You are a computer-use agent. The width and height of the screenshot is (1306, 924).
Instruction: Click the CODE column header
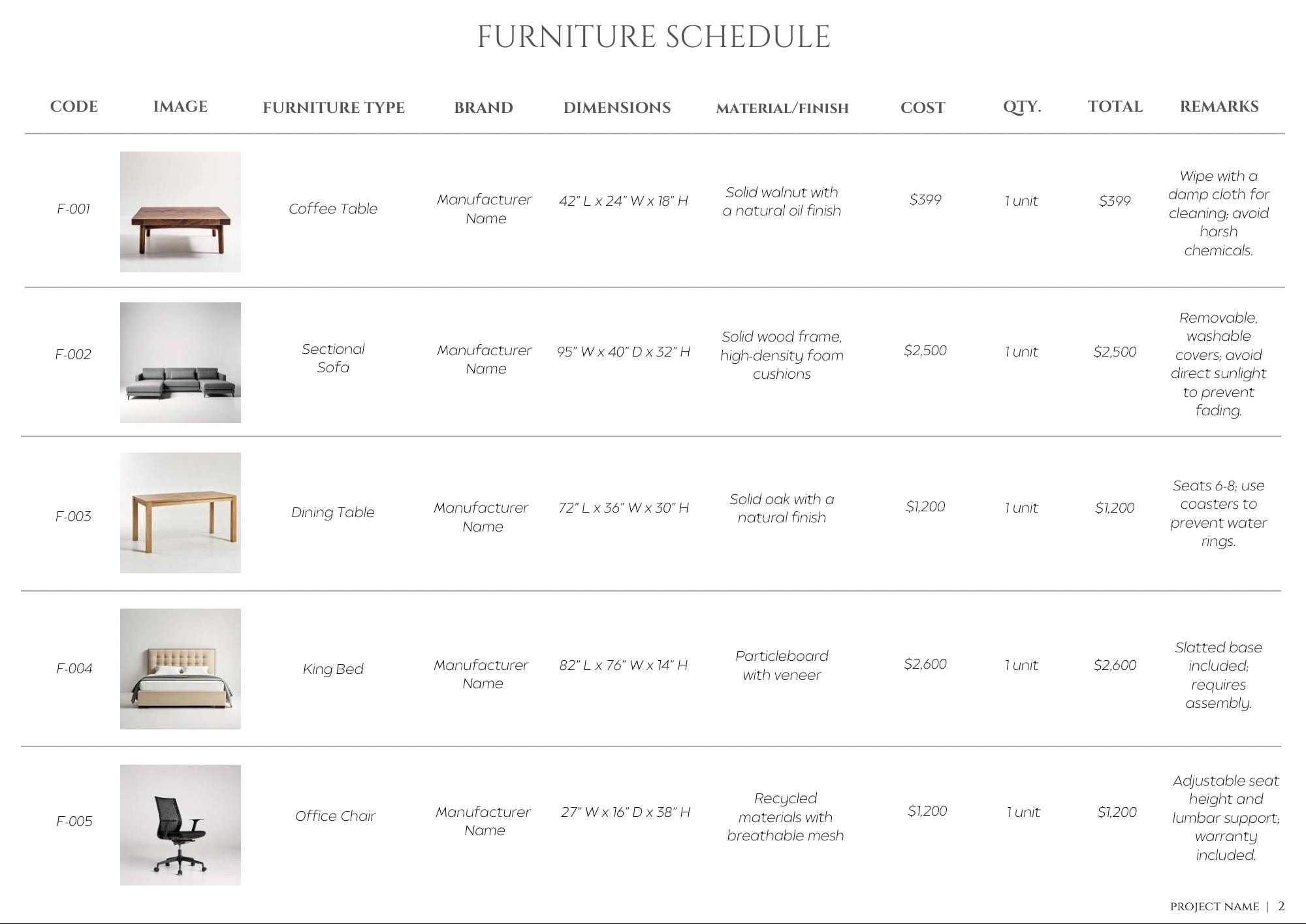74,106
